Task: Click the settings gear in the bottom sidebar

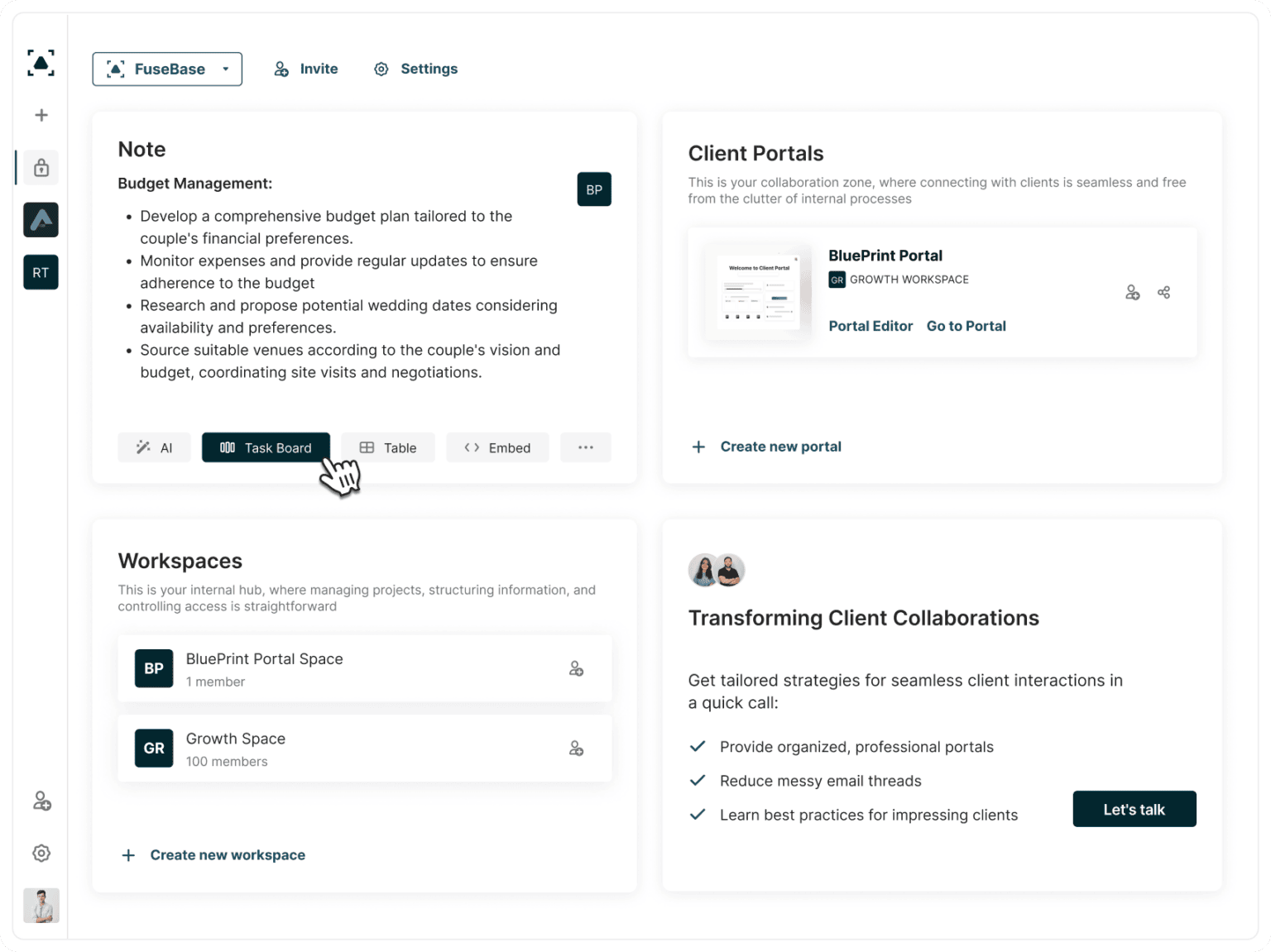Action: pos(41,853)
